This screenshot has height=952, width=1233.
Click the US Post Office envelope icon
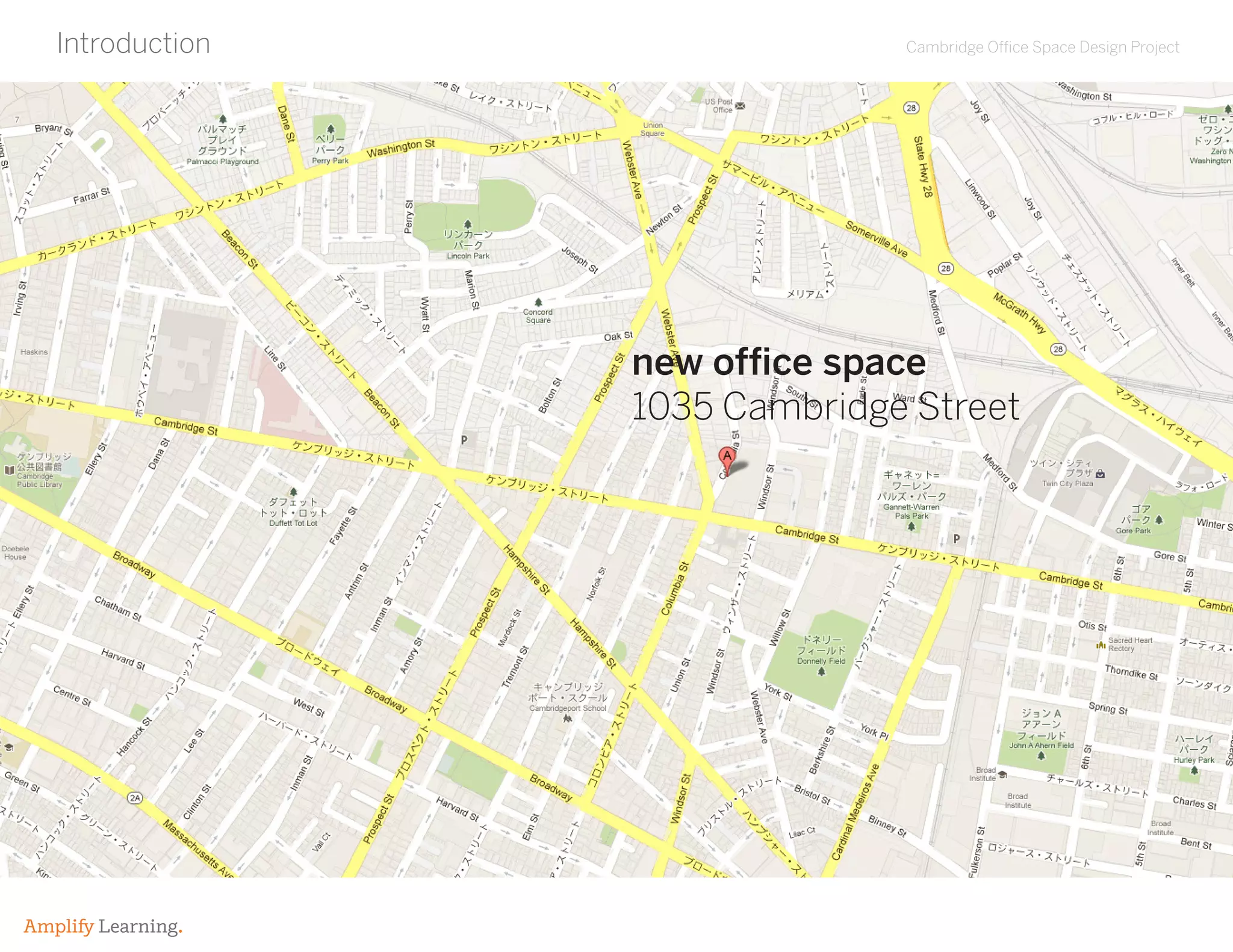pyautogui.click(x=741, y=106)
